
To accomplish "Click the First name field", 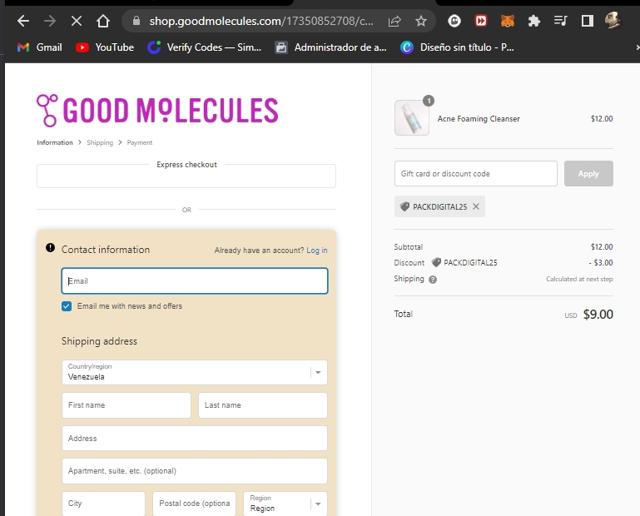I will coord(126,405).
